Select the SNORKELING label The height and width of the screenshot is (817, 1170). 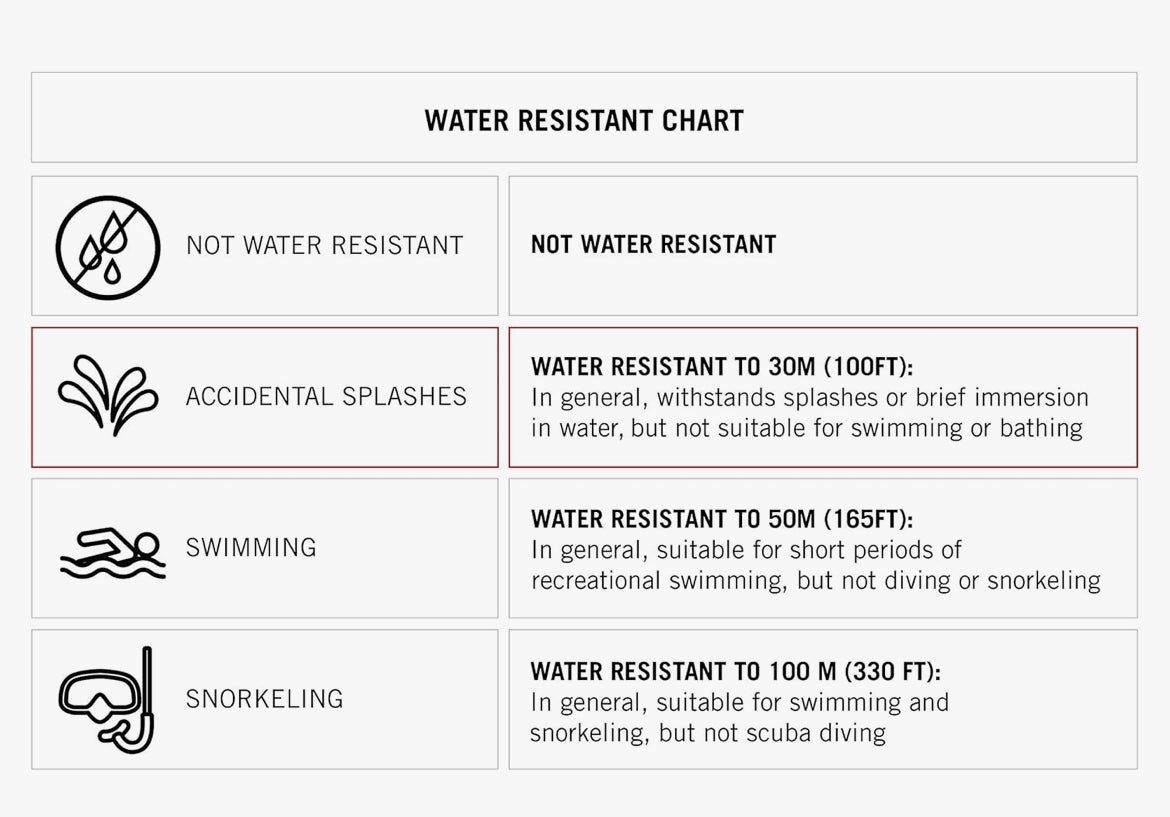pyautogui.click(x=265, y=699)
